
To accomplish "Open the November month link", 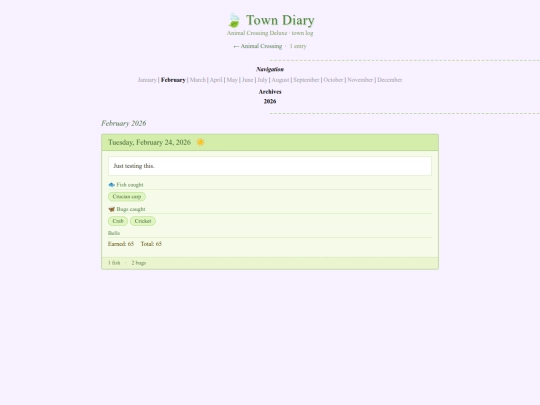I will pos(360,80).
